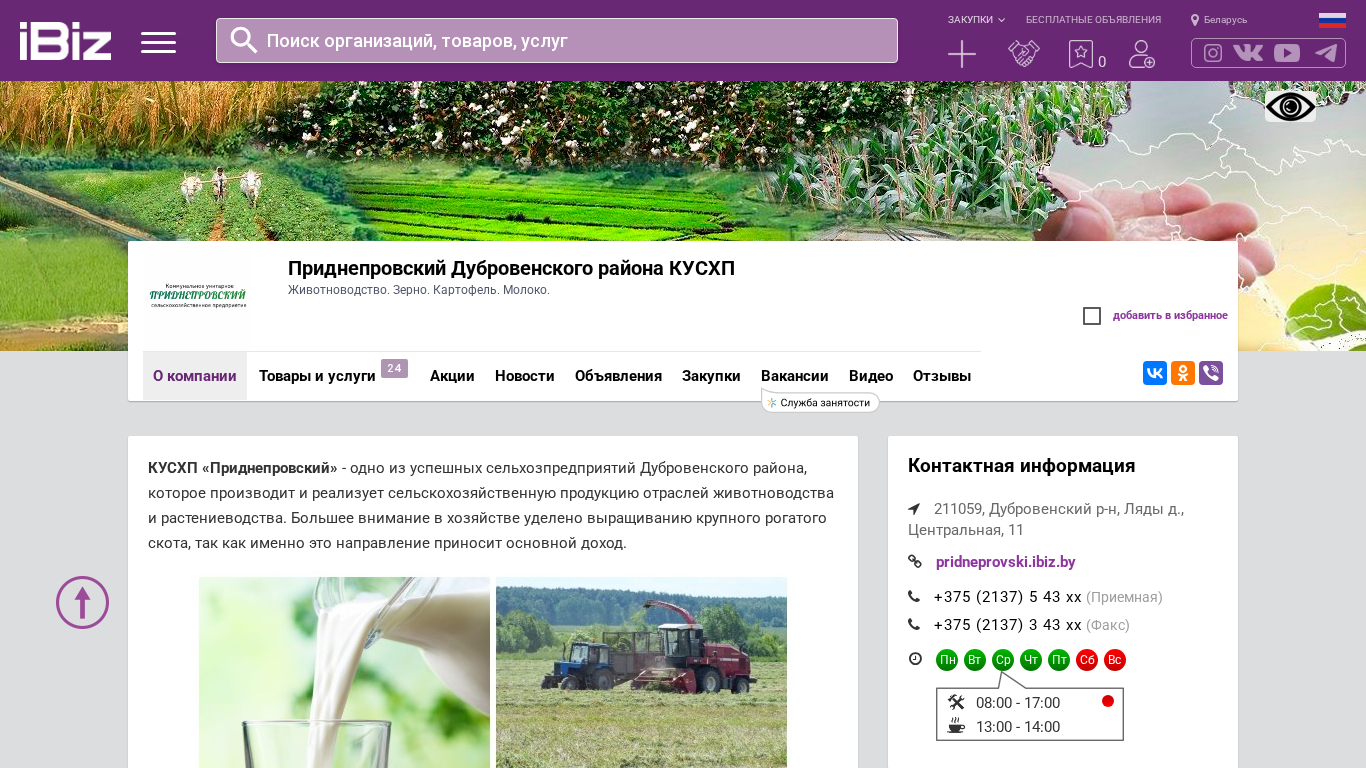The width and height of the screenshot is (1366, 768).
Task: Open the Отзывы tab
Action: point(942,376)
